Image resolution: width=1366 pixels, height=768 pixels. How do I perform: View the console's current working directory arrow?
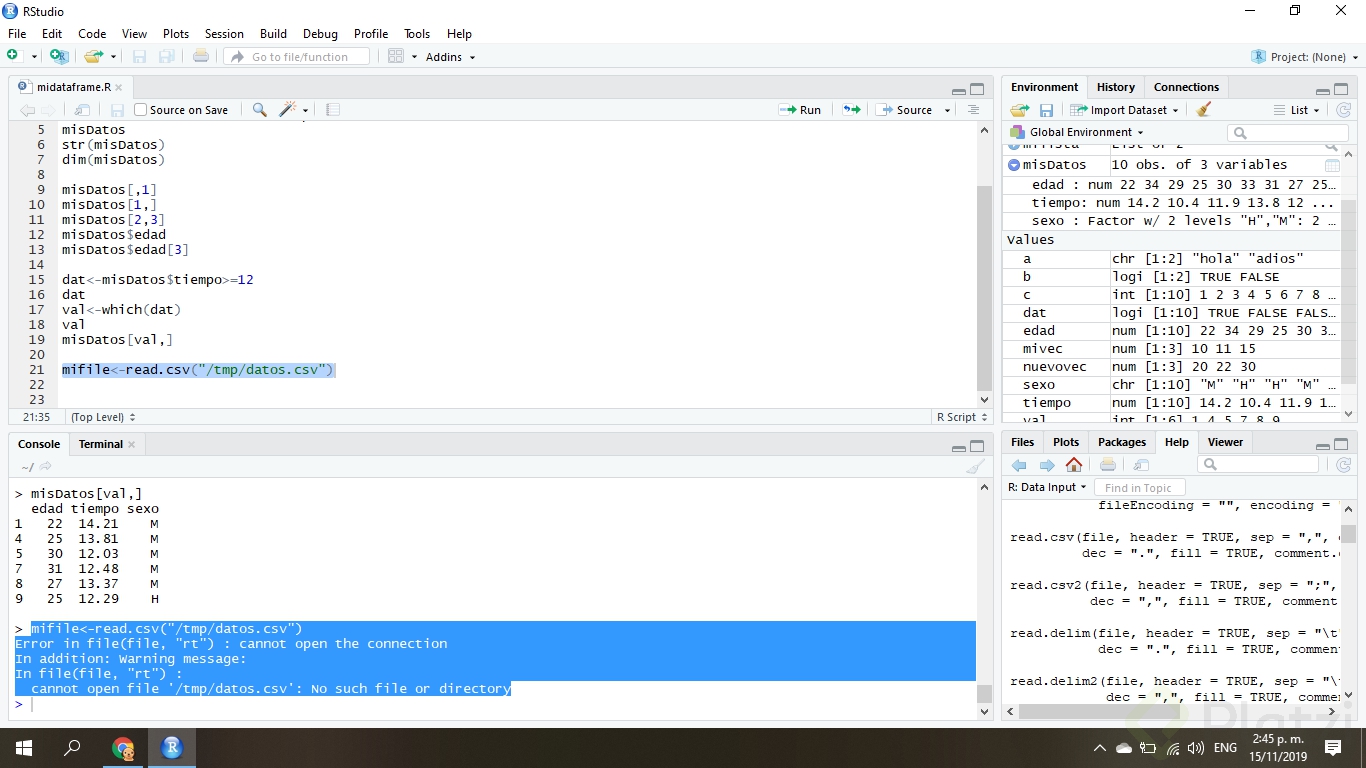pos(45,466)
